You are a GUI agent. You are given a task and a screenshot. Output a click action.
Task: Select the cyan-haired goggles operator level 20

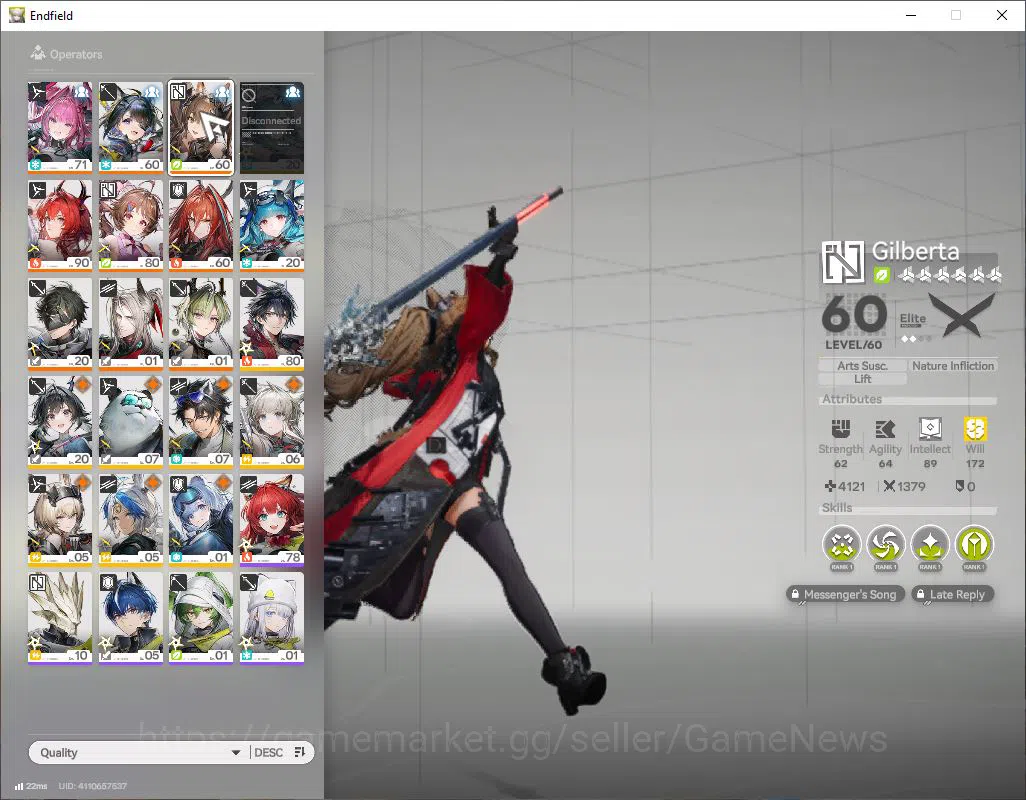coord(272,225)
